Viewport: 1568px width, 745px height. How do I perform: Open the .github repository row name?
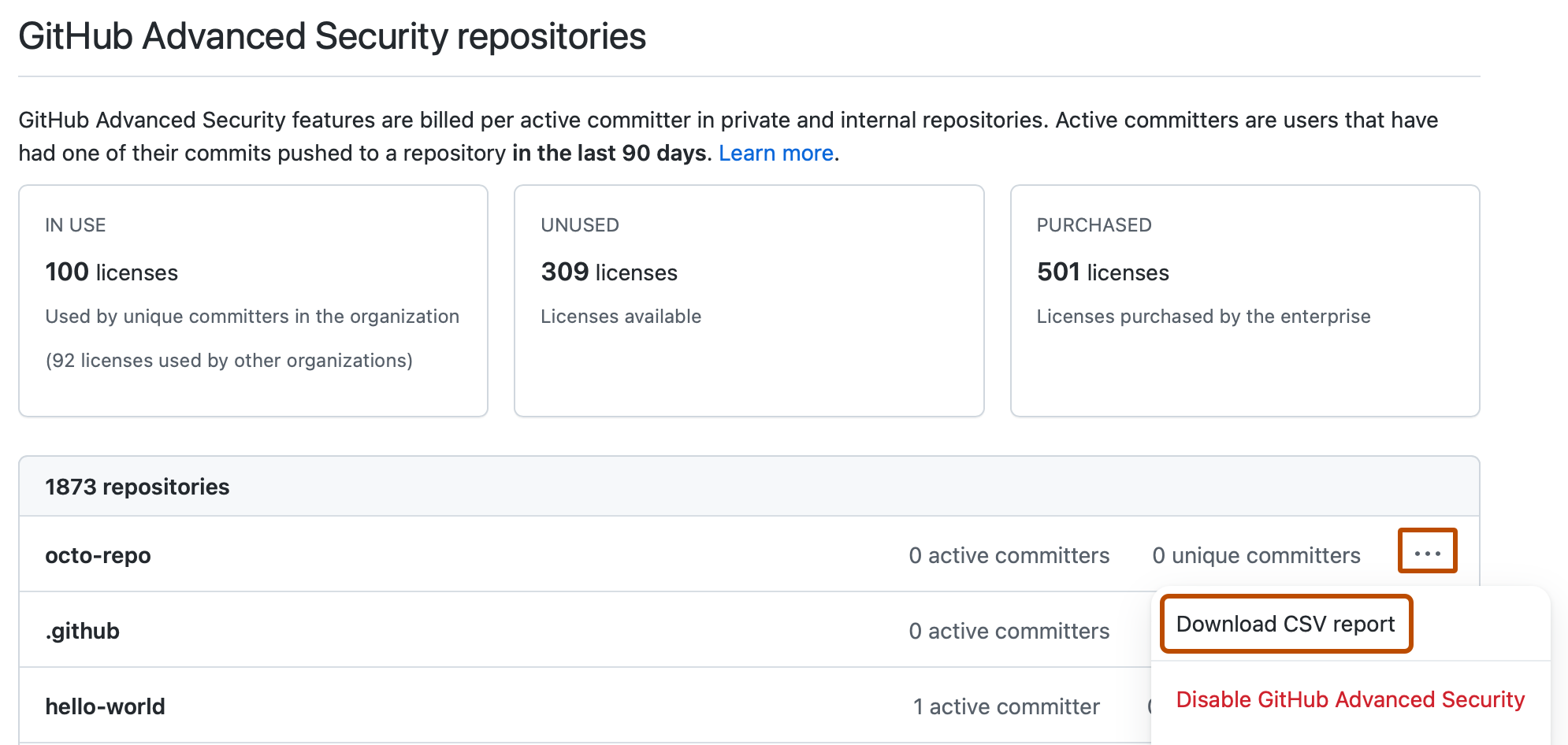click(83, 631)
